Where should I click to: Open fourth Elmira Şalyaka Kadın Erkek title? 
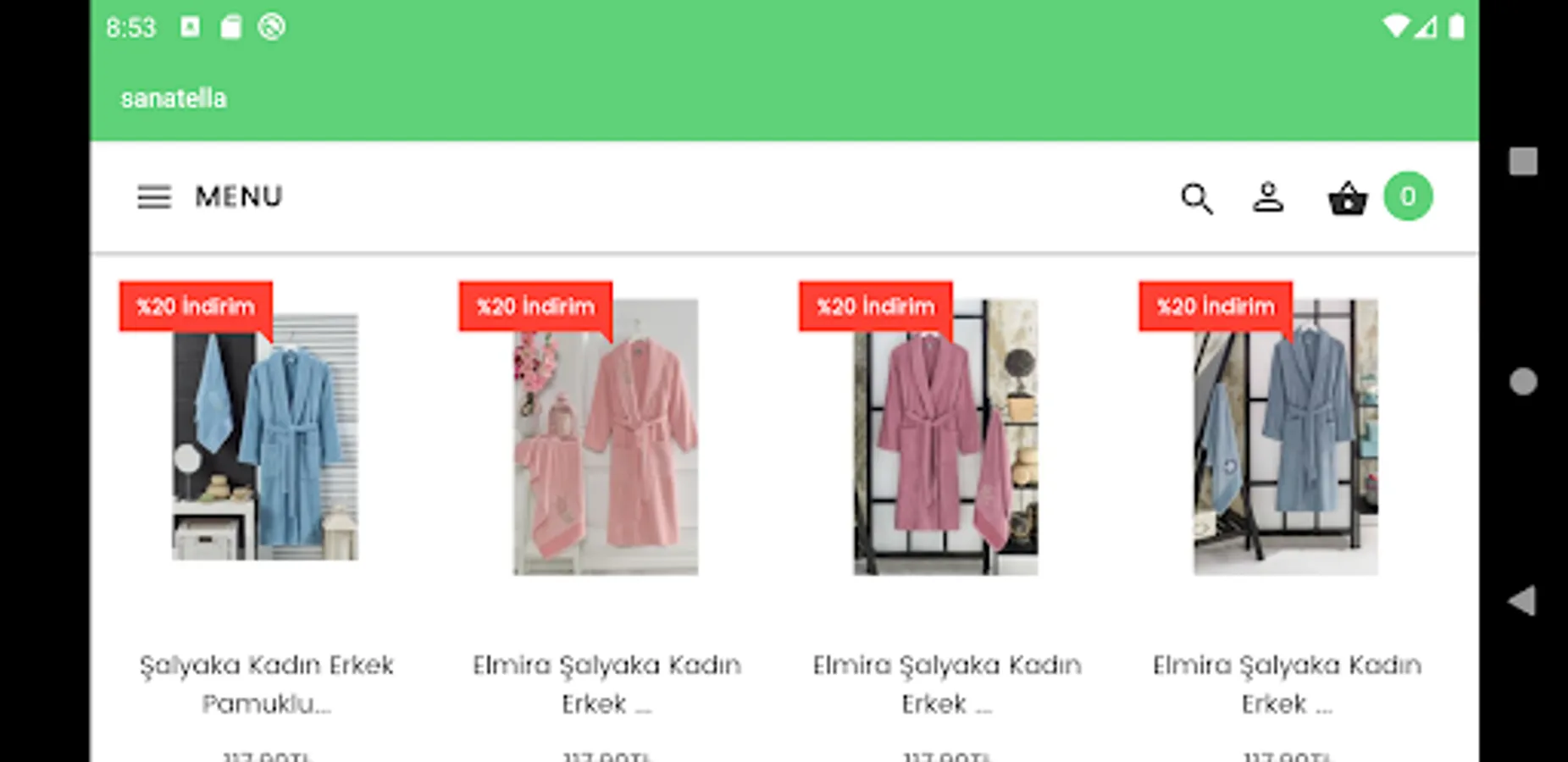click(x=1287, y=684)
